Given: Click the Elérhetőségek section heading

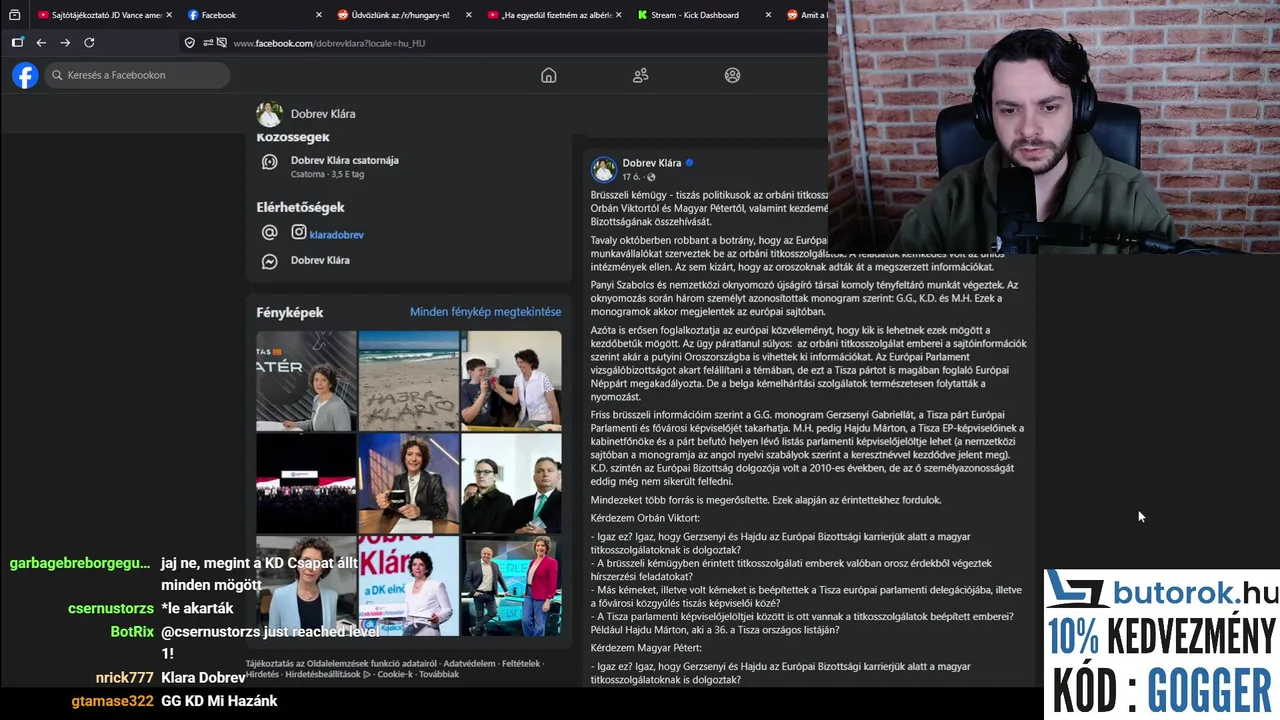Looking at the screenshot, I should tap(300, 207).
